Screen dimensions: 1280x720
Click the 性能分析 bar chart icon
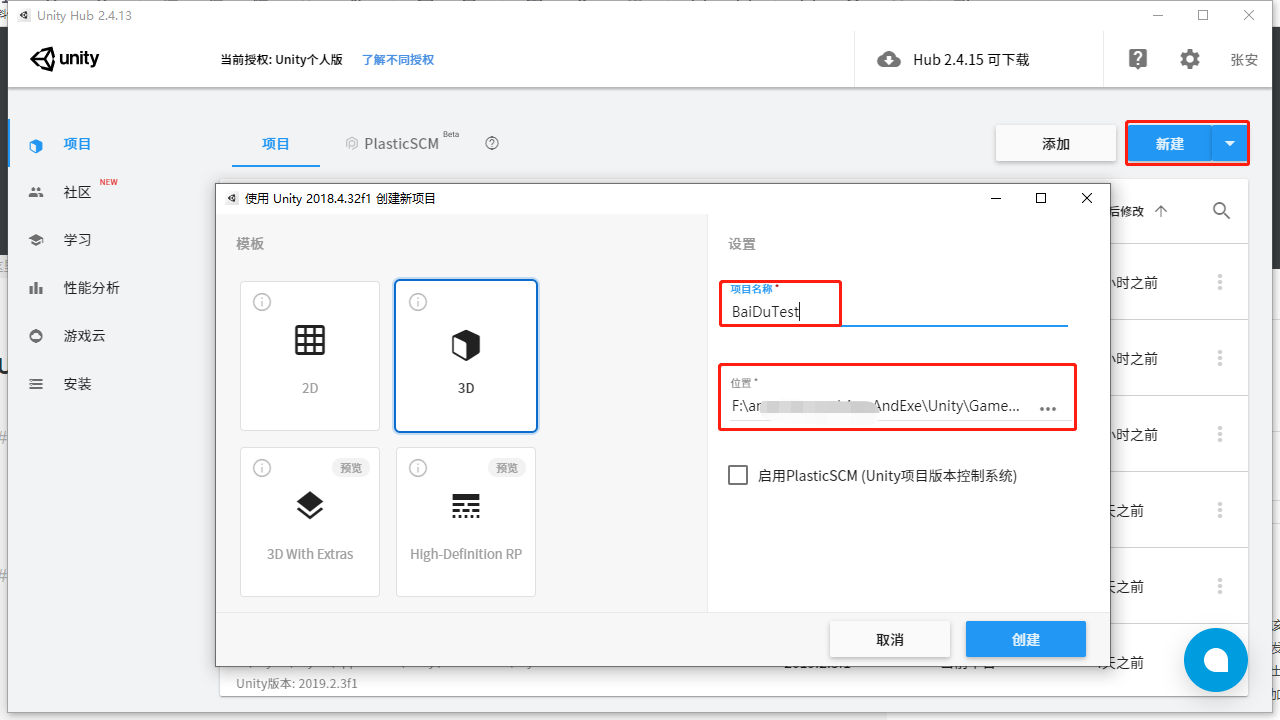[36, 288]
